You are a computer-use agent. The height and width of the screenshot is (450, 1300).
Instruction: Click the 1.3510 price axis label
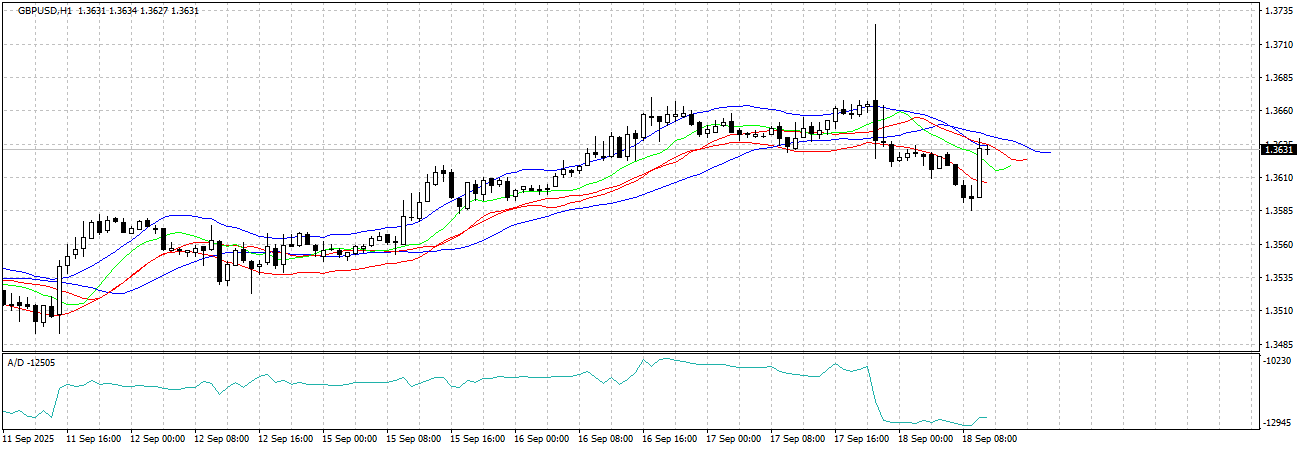[x=1277, y=311]
